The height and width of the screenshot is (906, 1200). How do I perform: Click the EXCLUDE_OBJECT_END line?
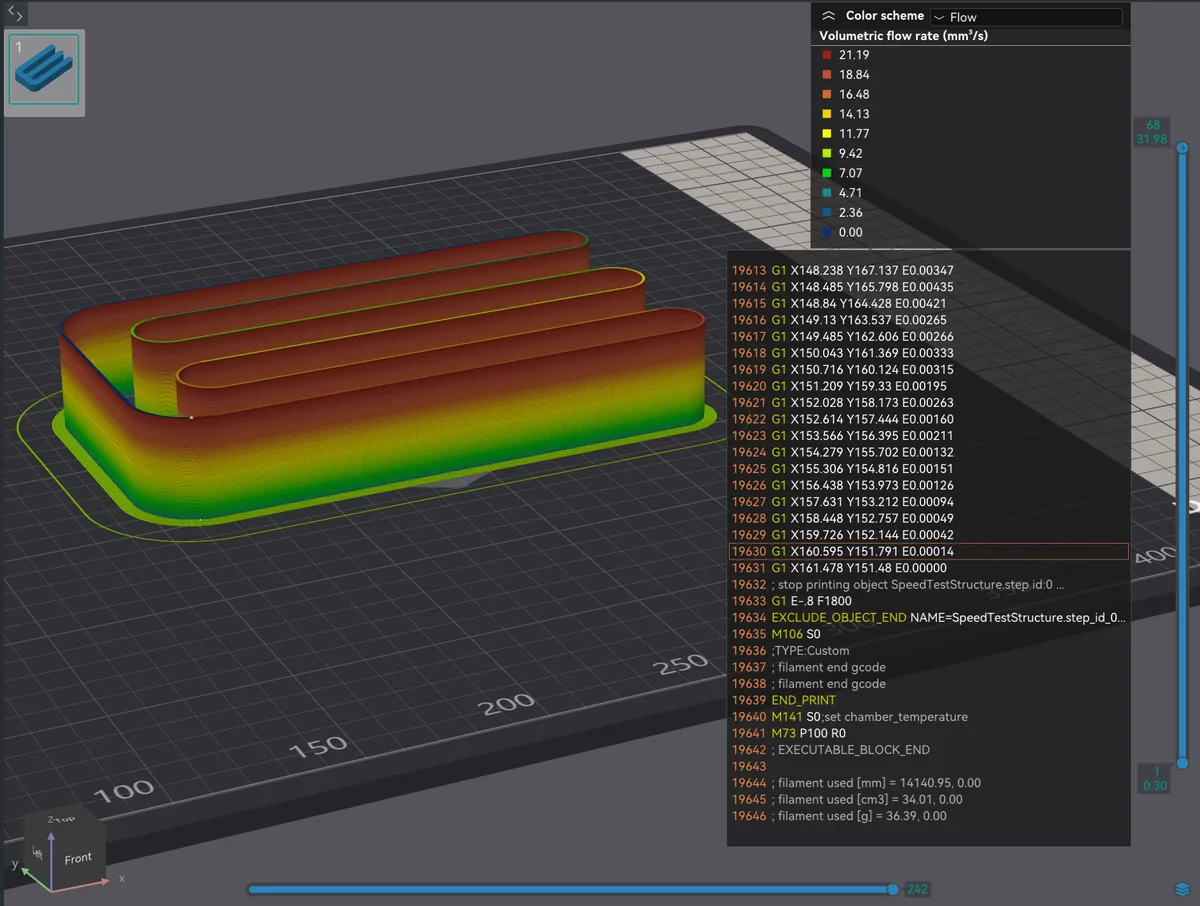pos(928,617)
